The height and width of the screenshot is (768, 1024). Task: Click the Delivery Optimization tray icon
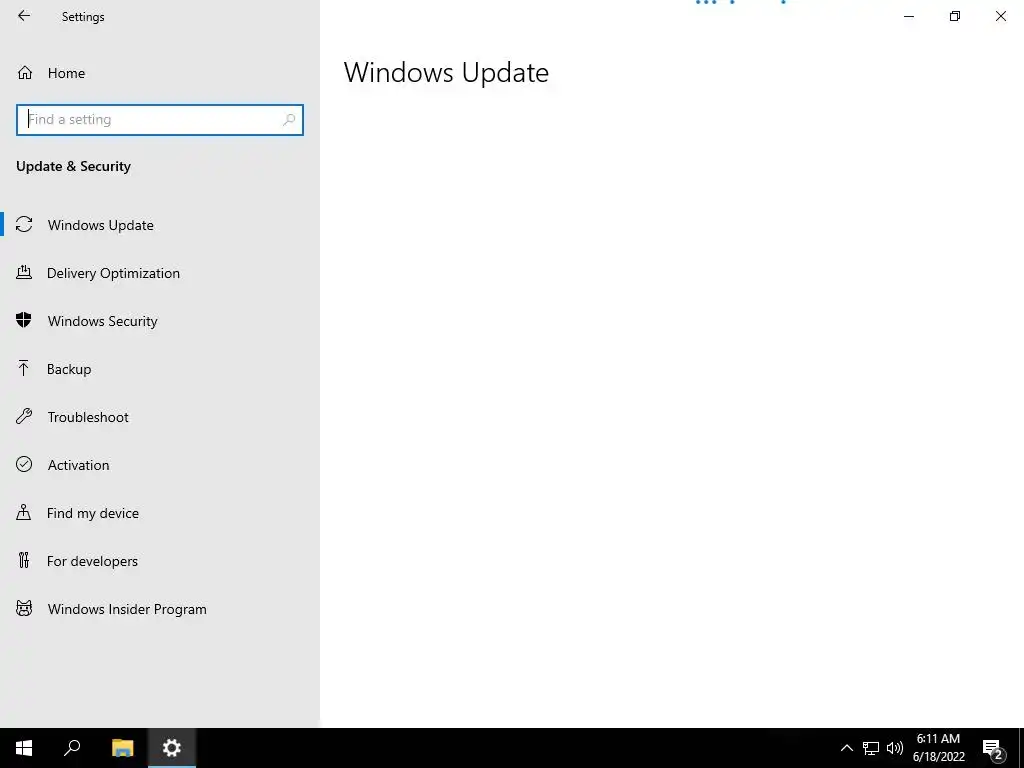point(24,272)
